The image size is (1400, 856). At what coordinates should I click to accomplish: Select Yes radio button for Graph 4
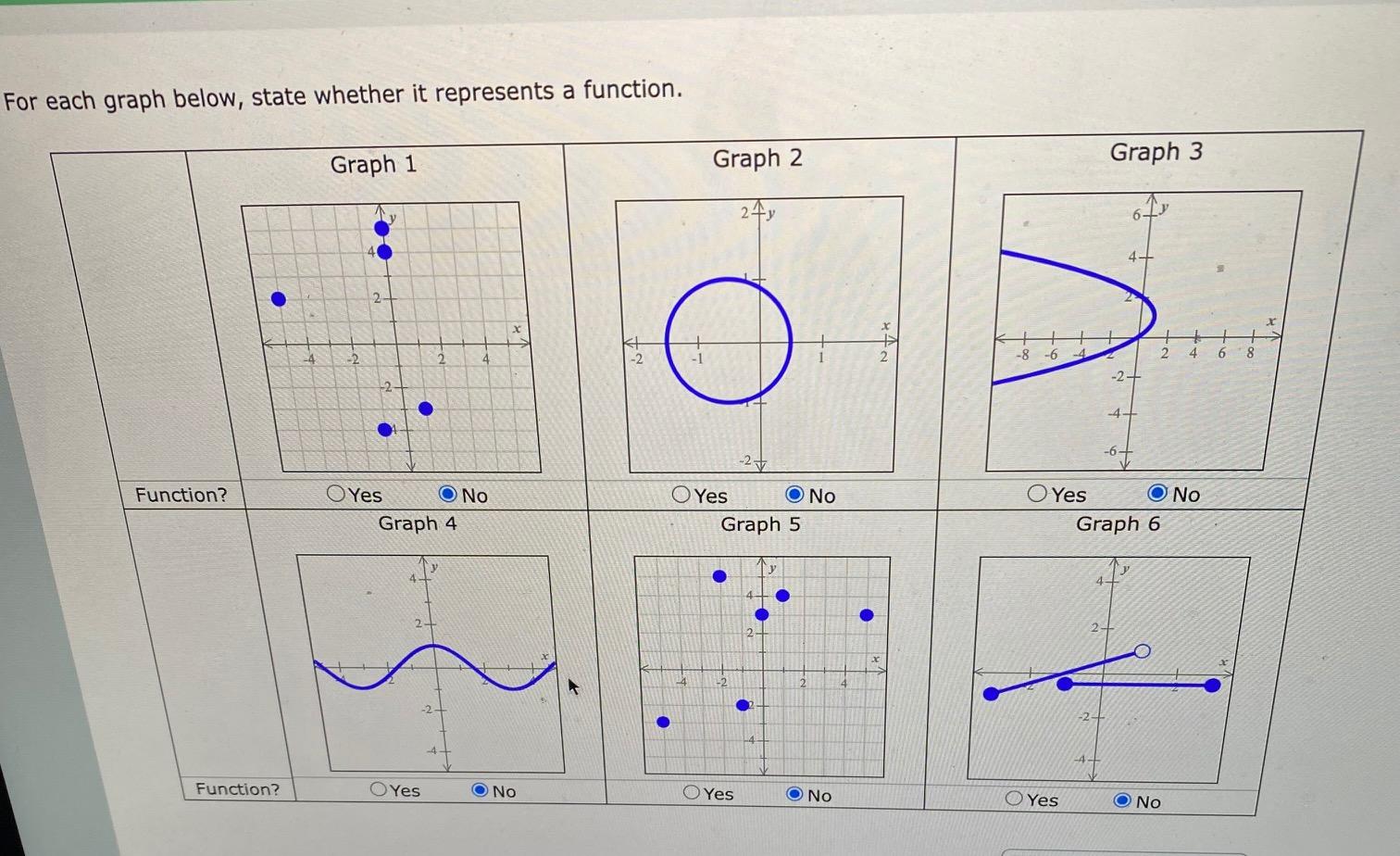click(378, 790)
